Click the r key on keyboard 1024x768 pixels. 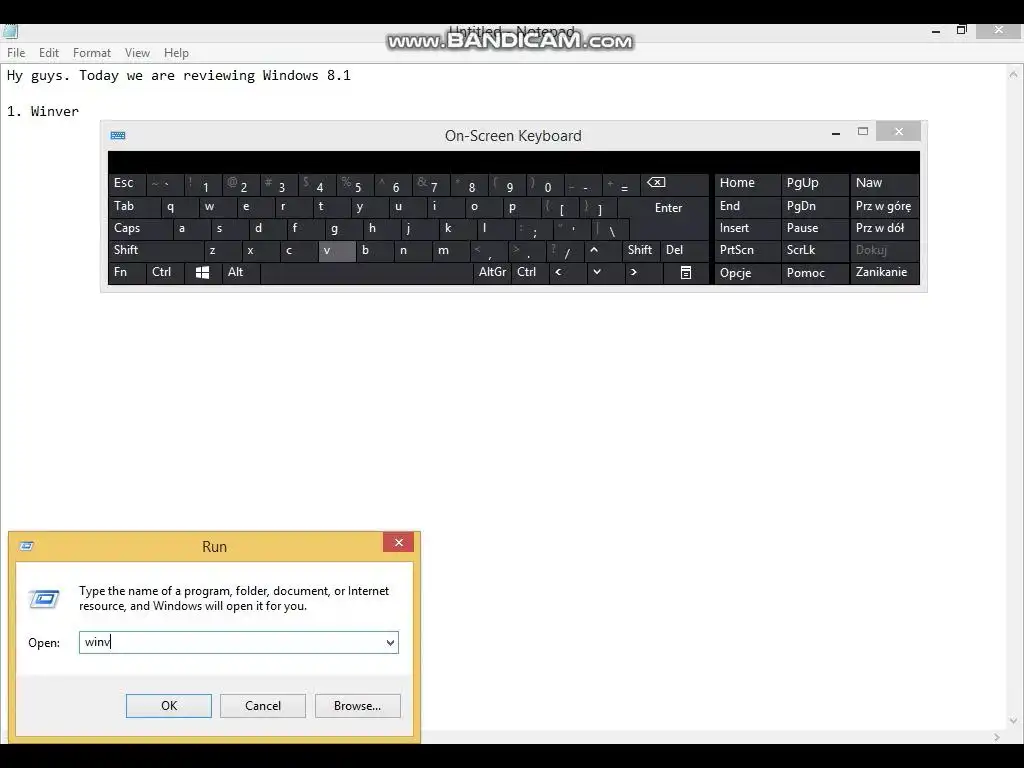click(x=293, y=207)
